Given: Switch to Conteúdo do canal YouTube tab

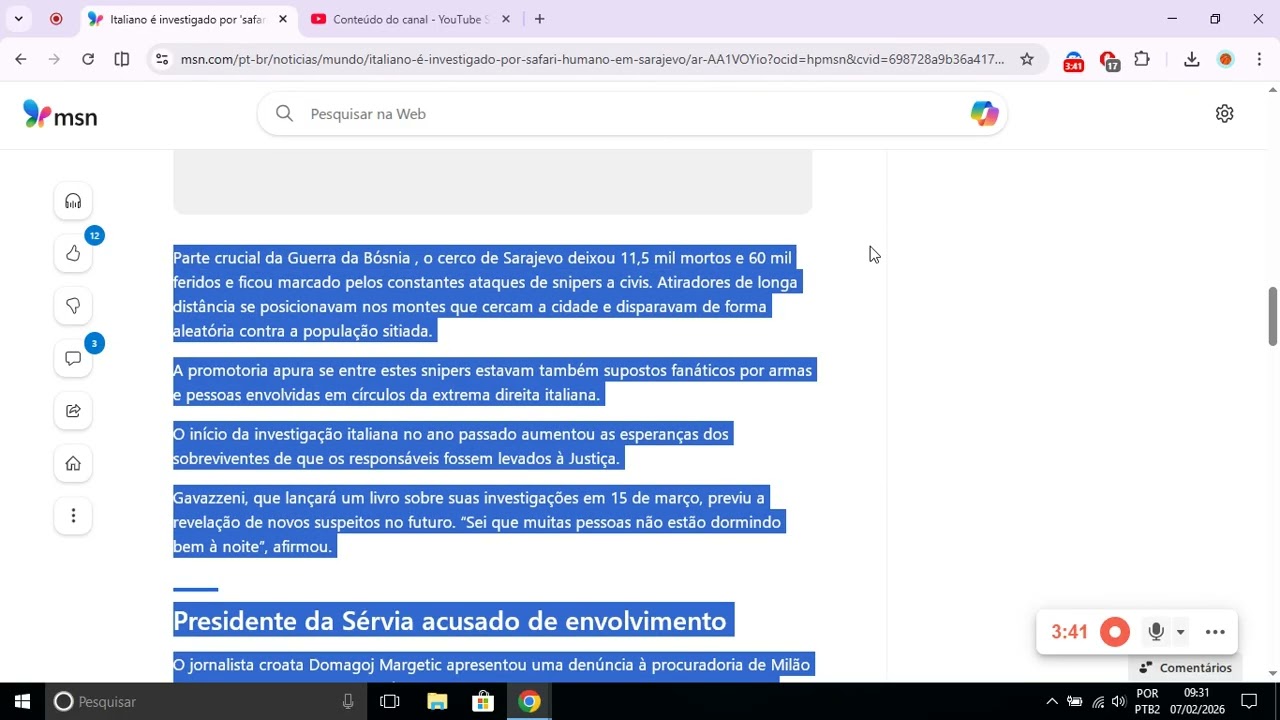Looking at the screenshot, I should click(410, 19).
